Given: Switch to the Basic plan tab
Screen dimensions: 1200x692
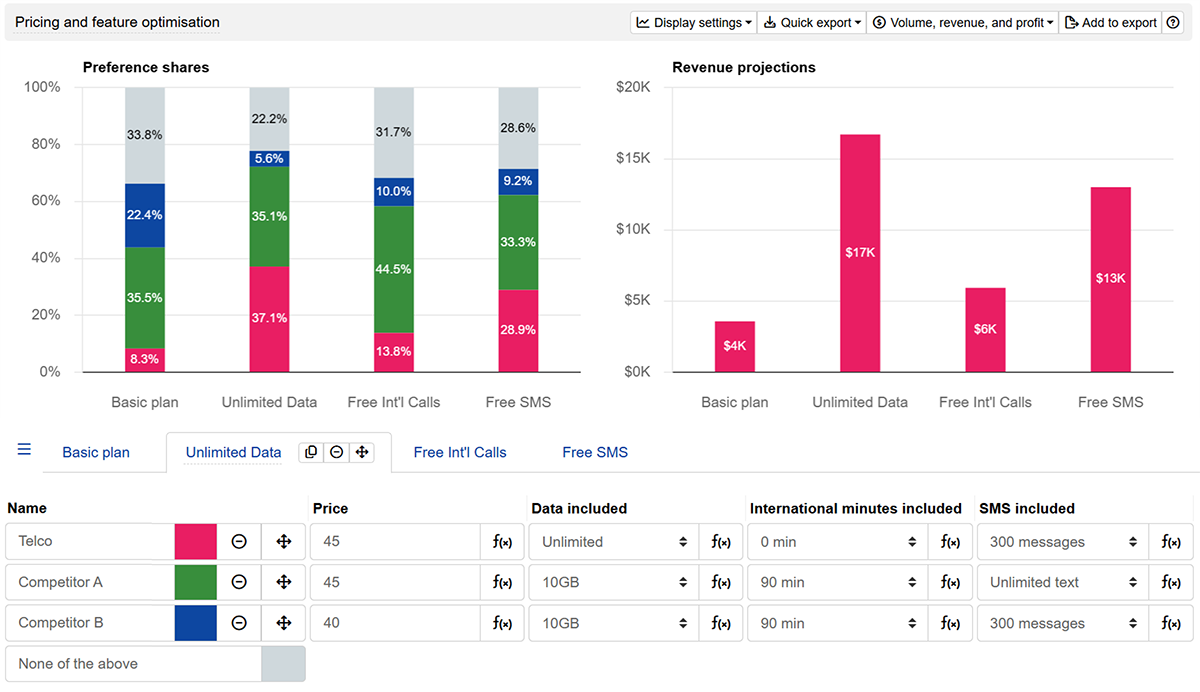Looking at the screenshot, I should (96, 452).
